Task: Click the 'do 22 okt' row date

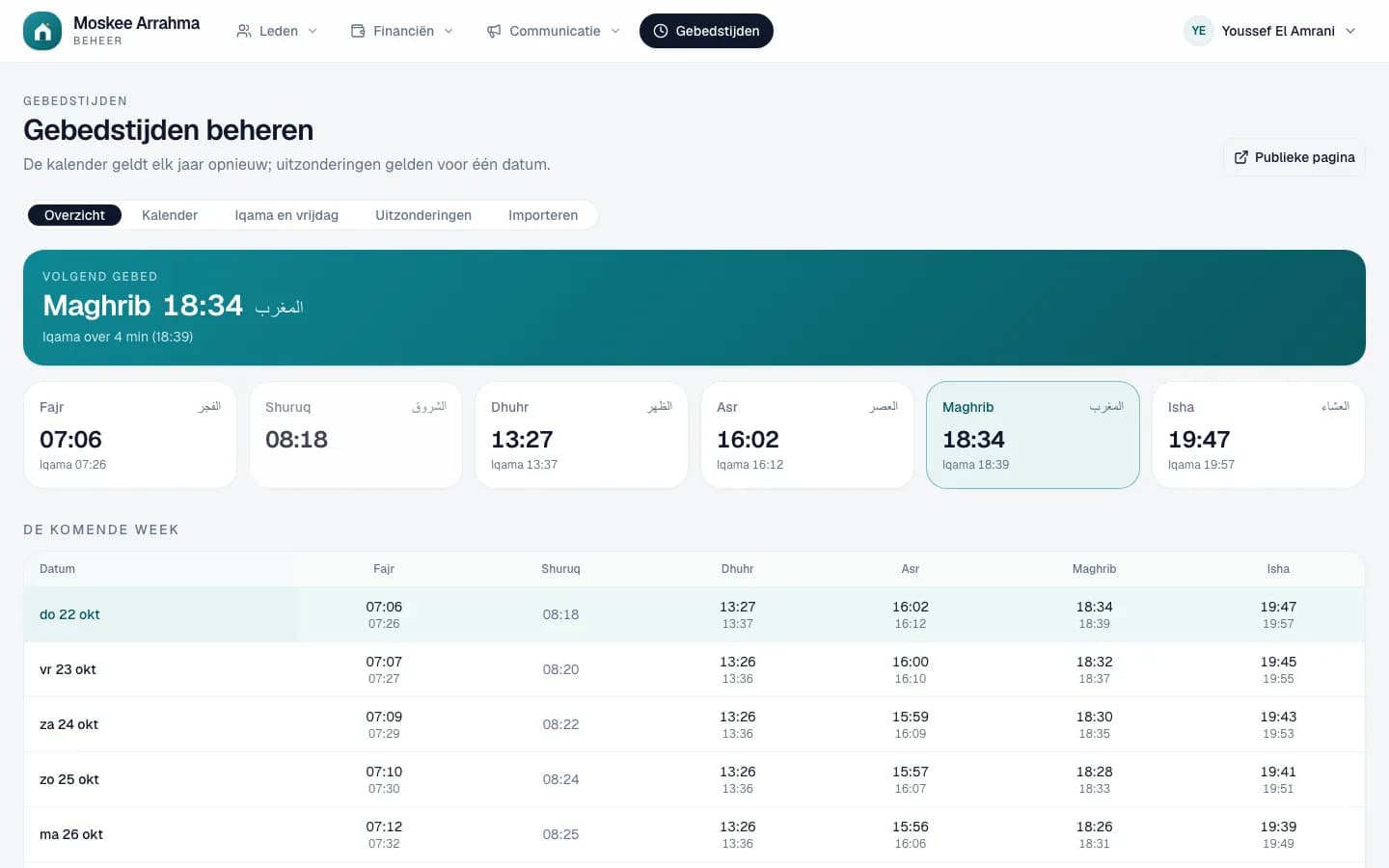Action: pos(69,614)
